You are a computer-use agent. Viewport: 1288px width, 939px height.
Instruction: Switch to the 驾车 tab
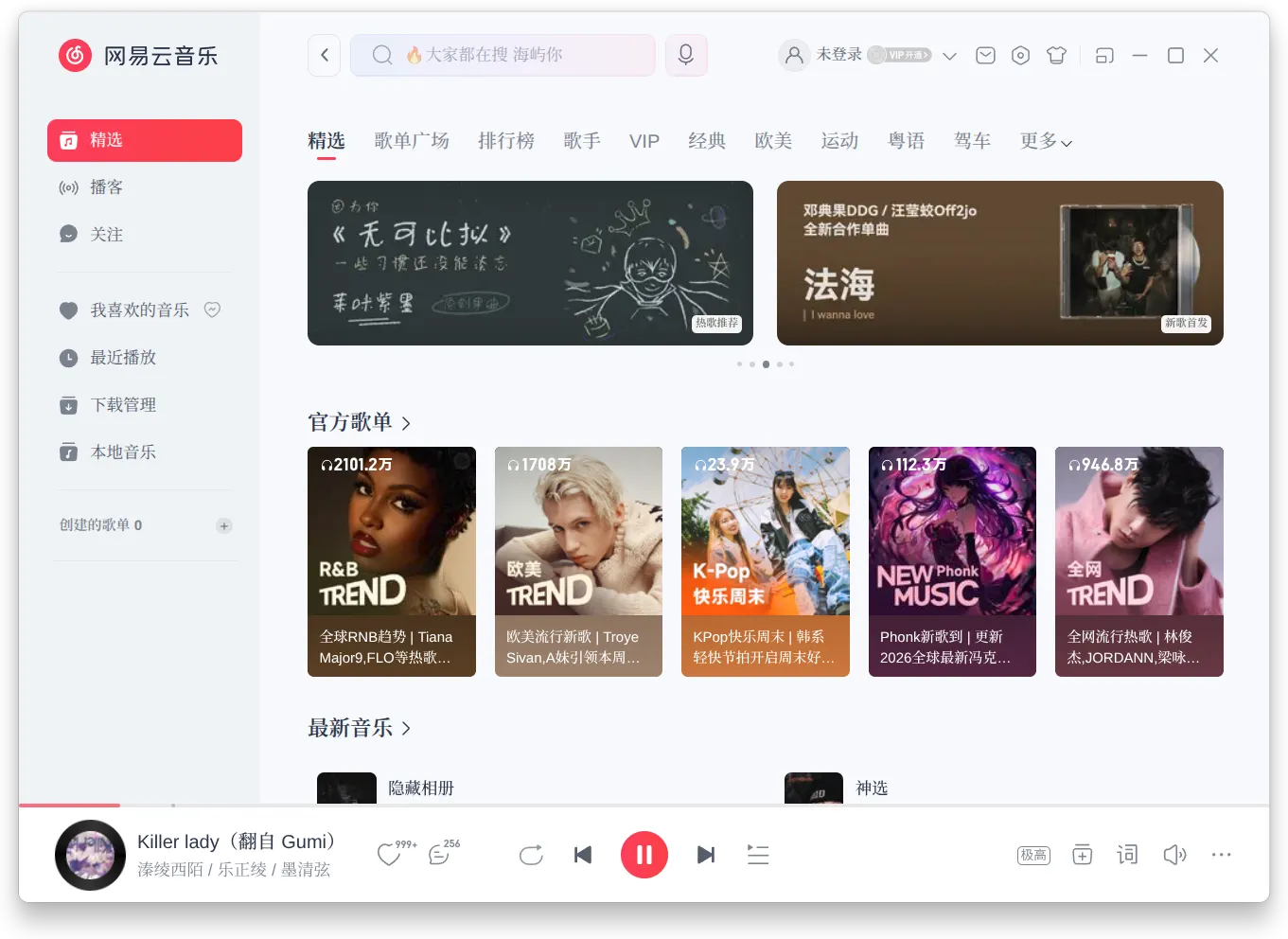972,141
